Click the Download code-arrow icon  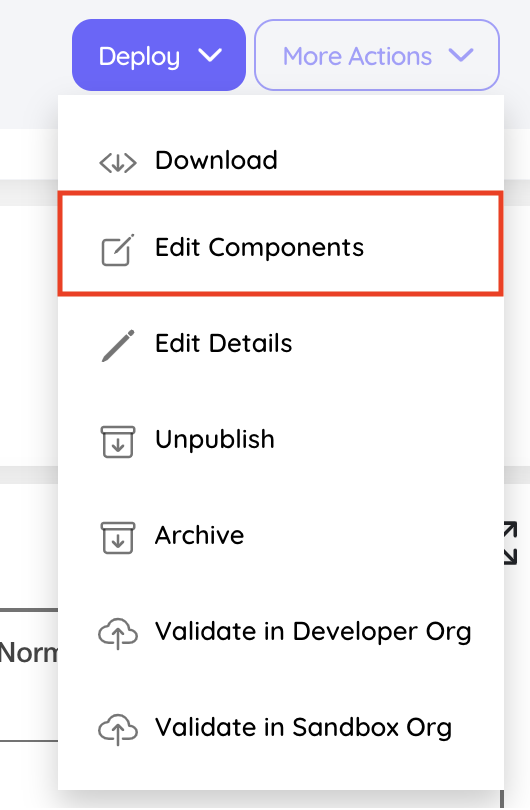(x=118, y=163)
